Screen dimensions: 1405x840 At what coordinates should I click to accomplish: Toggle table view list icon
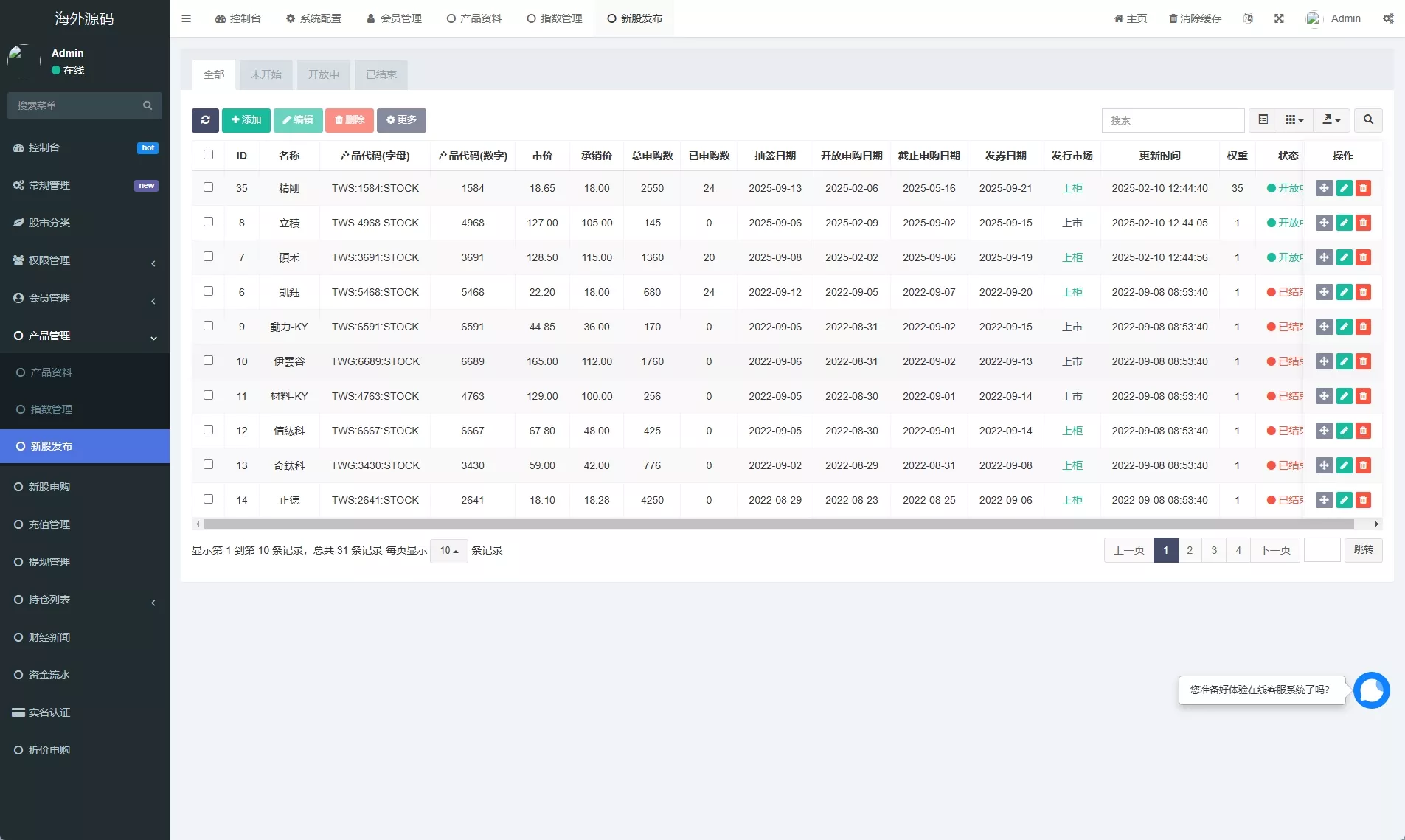[x=1263, y=120]
